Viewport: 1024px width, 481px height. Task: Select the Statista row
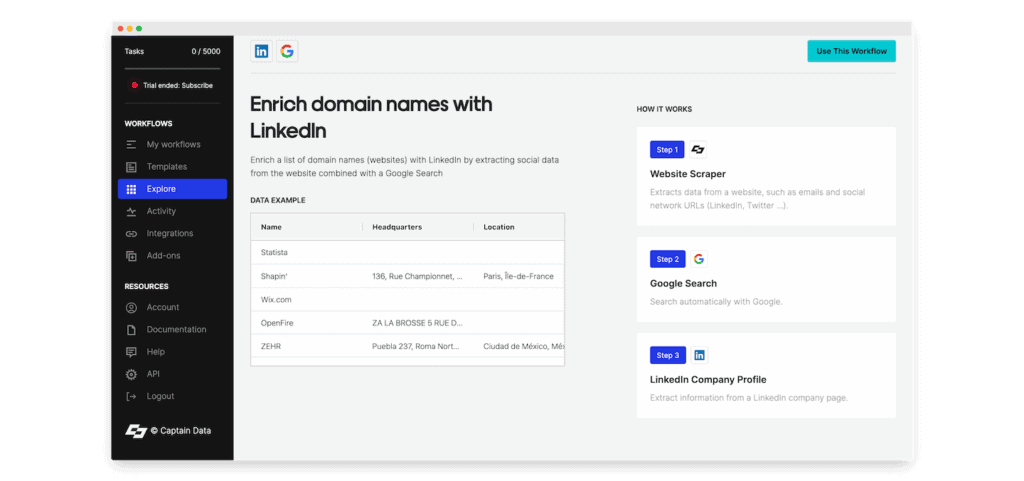408,253
